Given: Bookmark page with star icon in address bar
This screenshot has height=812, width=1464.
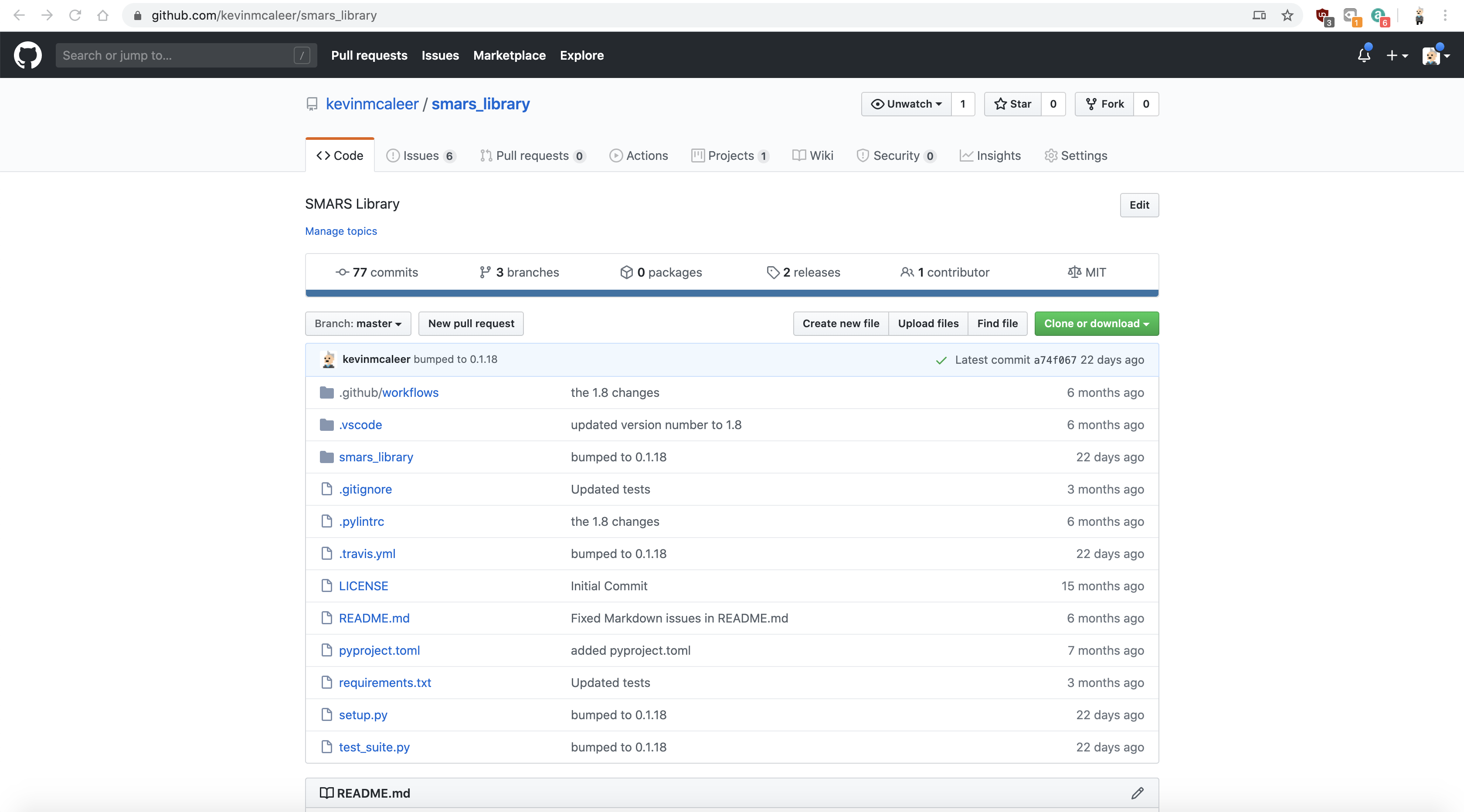Looking at the screenshot, I should (x=1287, y=15).
